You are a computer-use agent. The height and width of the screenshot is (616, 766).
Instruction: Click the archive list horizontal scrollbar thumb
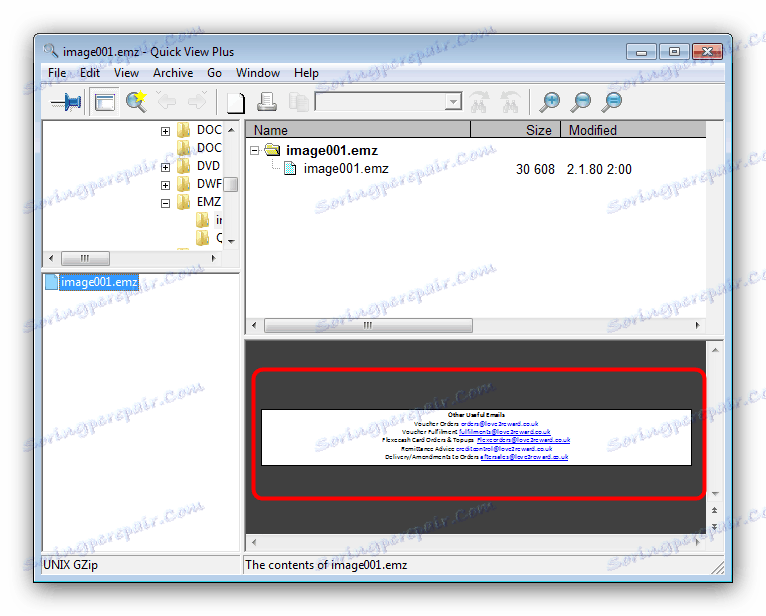tap(368, 325)
